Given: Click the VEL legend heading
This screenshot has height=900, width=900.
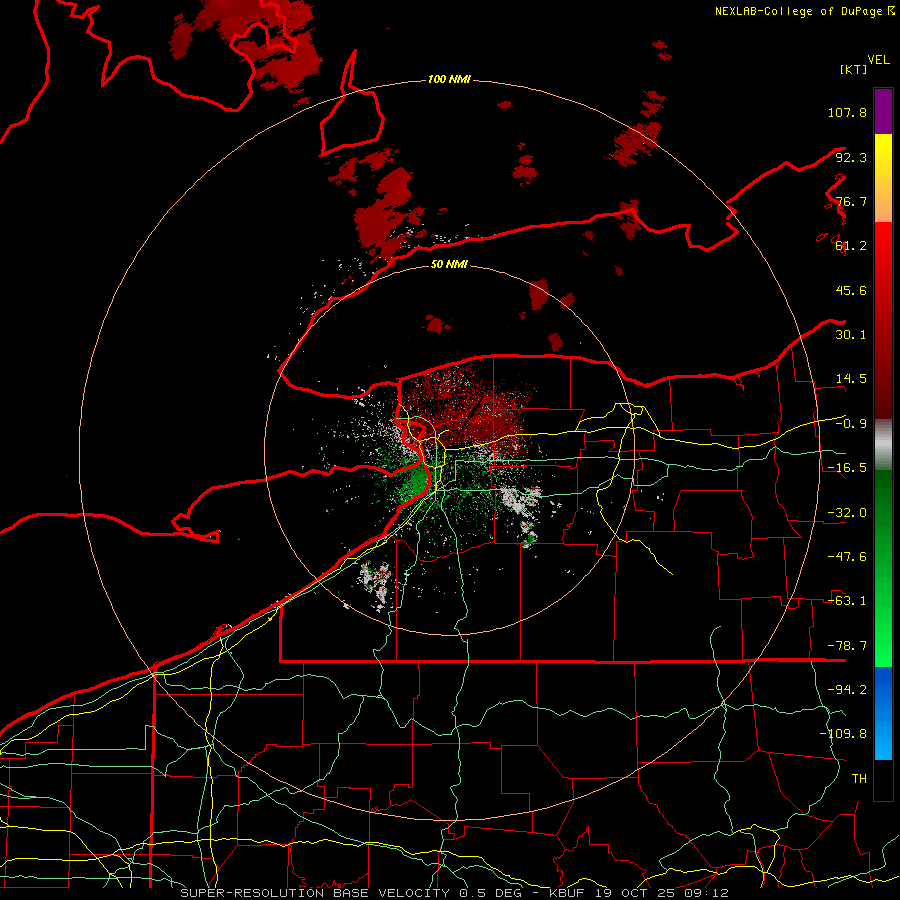Looking at the screenshot, I should [878, 60].
